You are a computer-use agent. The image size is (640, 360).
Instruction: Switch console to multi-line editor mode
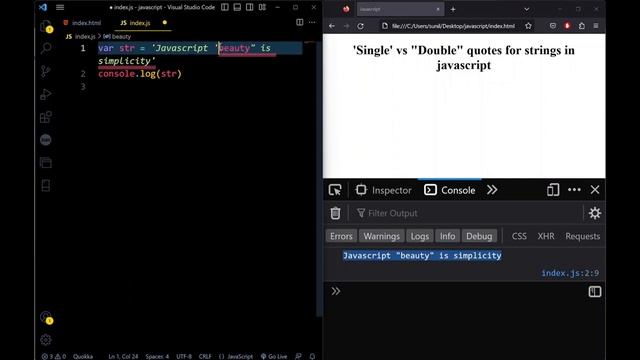pyautogui.click(x=595, y=291)
